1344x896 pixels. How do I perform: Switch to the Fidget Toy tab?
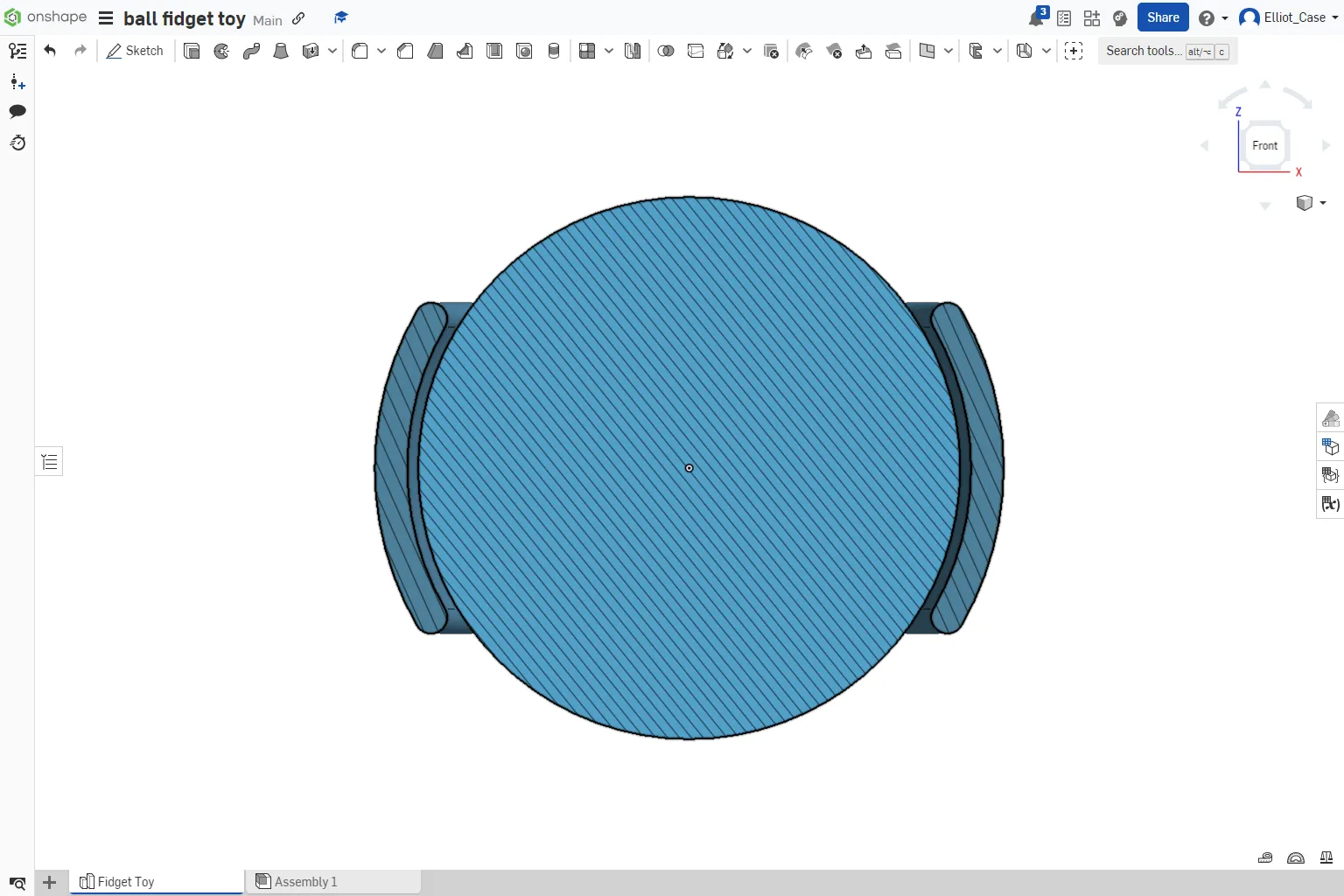(157, 882)
